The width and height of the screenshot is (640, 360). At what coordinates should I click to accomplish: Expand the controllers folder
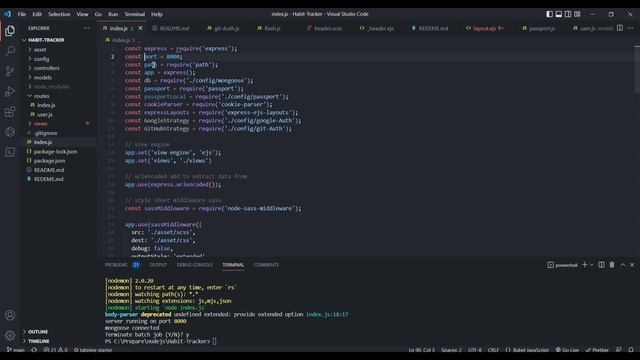(47, 68)
